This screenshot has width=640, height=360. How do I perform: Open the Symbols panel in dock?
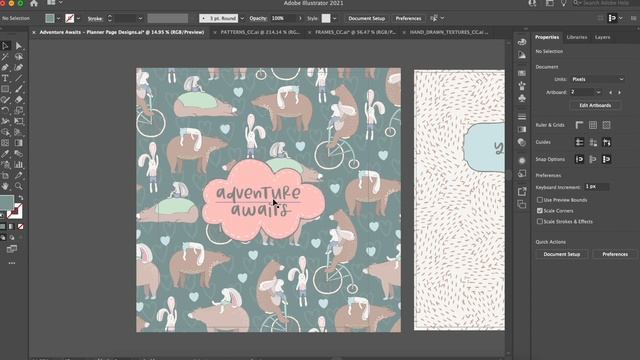tap(522, 98)
